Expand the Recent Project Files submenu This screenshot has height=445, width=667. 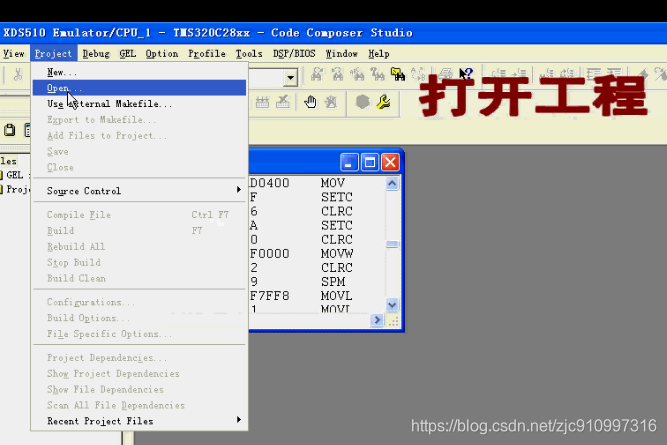140,421
